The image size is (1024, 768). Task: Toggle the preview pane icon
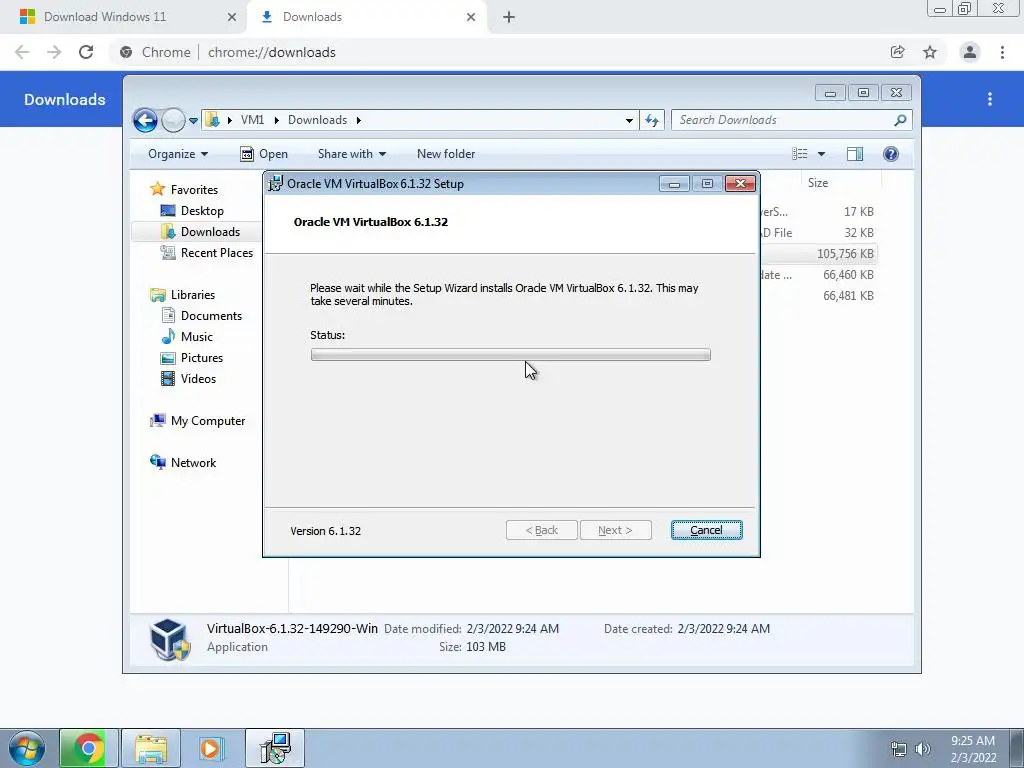(855, 154)
